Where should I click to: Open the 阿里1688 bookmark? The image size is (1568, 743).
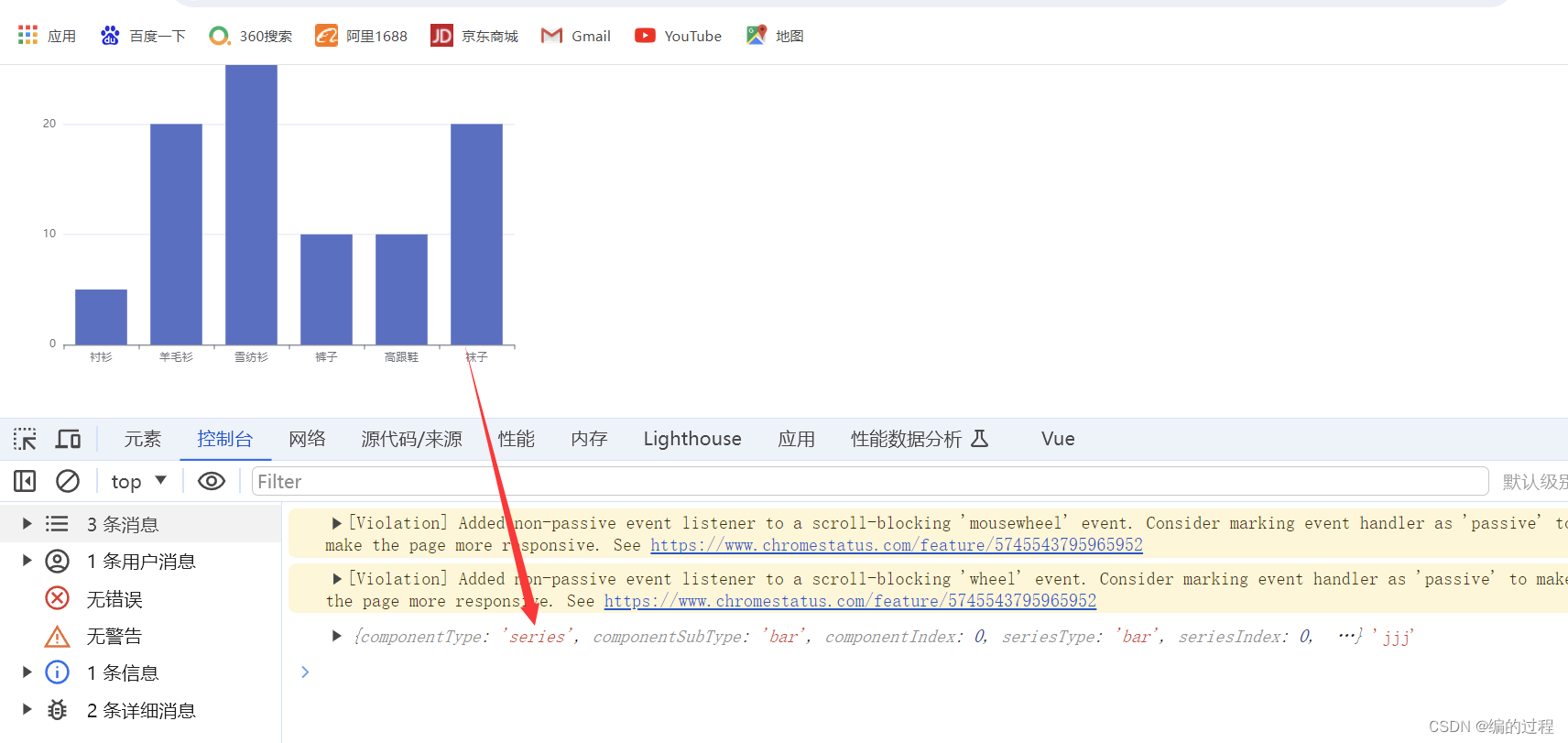(x=362, y=36)
